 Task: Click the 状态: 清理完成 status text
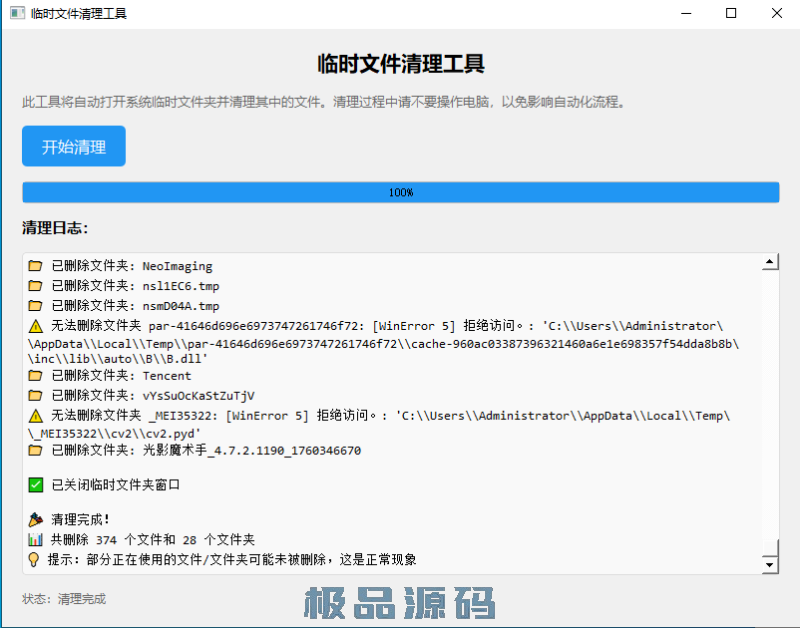[64, 599]
